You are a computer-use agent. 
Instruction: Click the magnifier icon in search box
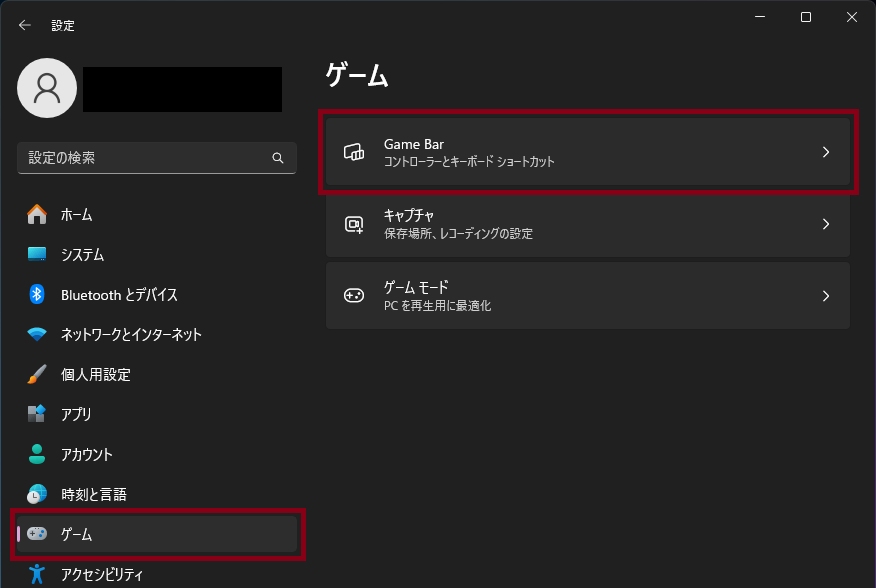(278, 158)
